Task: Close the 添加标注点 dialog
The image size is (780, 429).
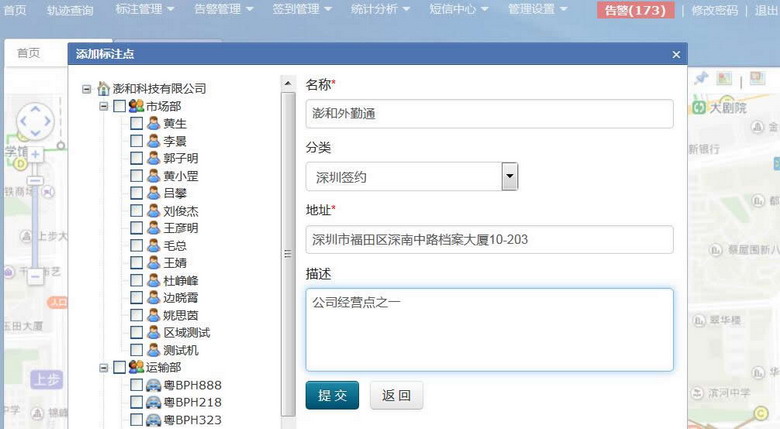Action: point(676,55)
